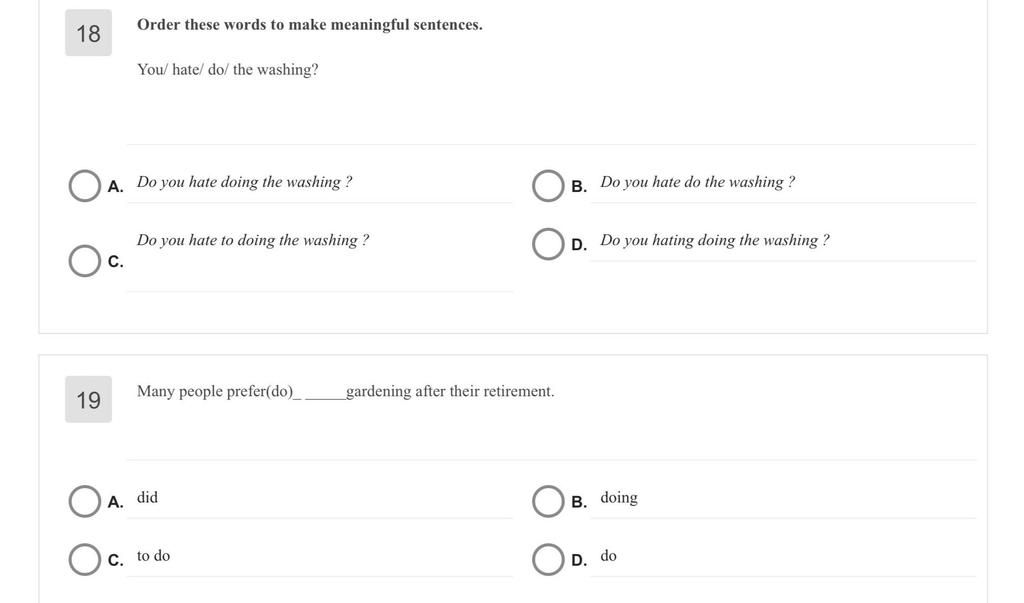Select radio D 'do' in question 19

[548, 559]
